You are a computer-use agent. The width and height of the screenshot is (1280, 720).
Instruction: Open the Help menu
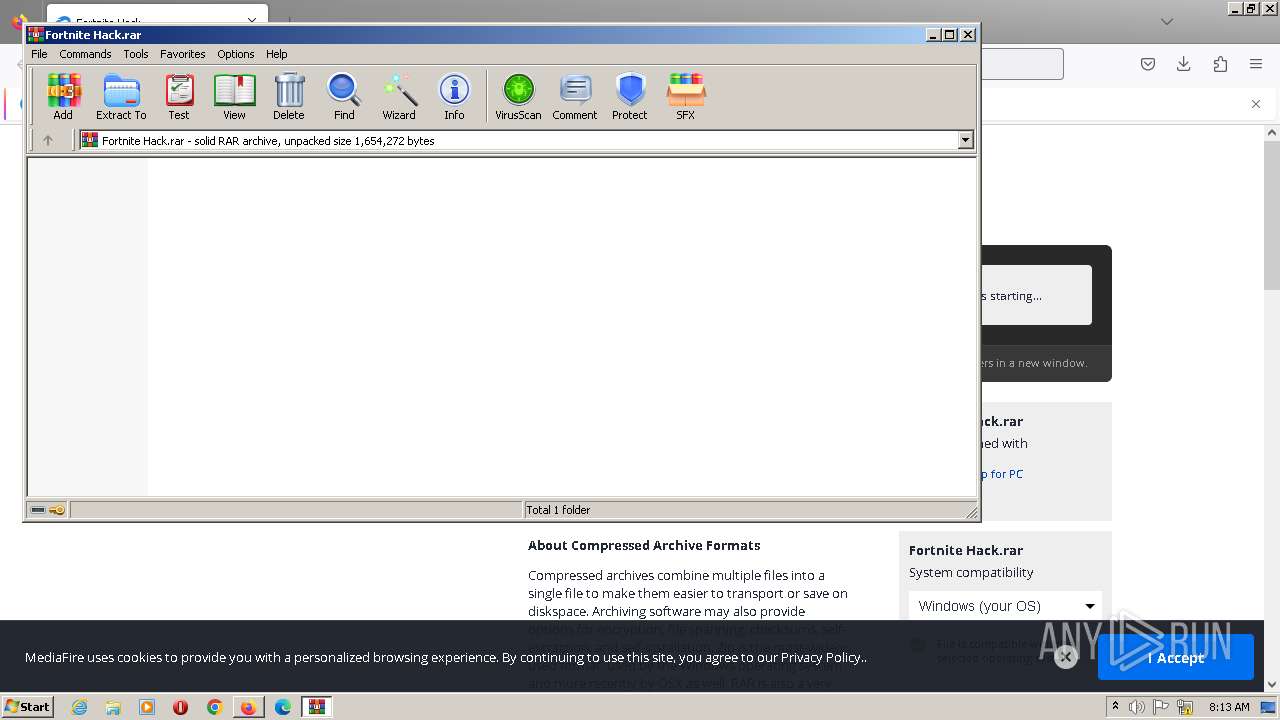click(x=277, y=54)
